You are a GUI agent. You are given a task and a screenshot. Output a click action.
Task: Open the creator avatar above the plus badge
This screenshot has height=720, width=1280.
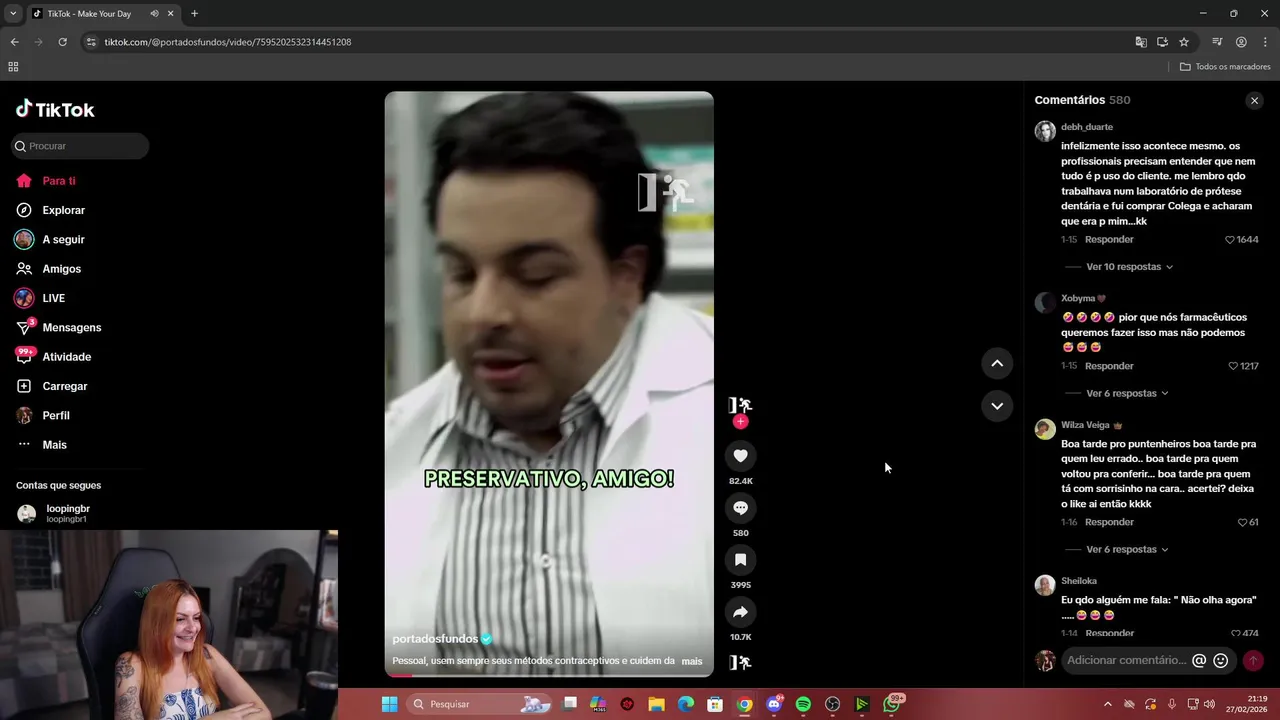[740, 405]
